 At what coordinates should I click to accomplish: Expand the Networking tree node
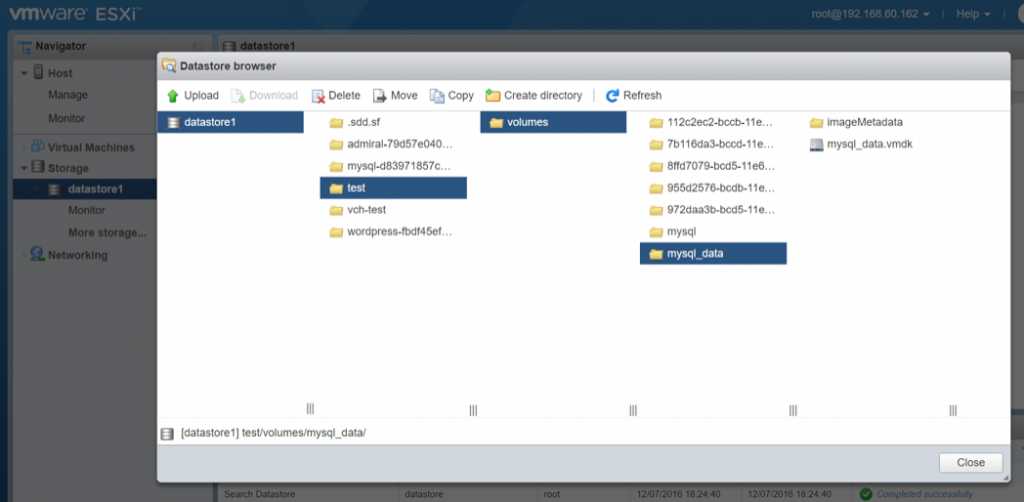tap(24, 255)
